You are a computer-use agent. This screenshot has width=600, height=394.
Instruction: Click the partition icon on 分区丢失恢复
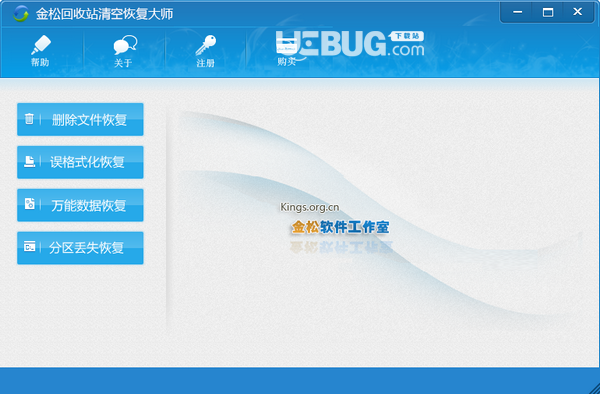[29, 247]
